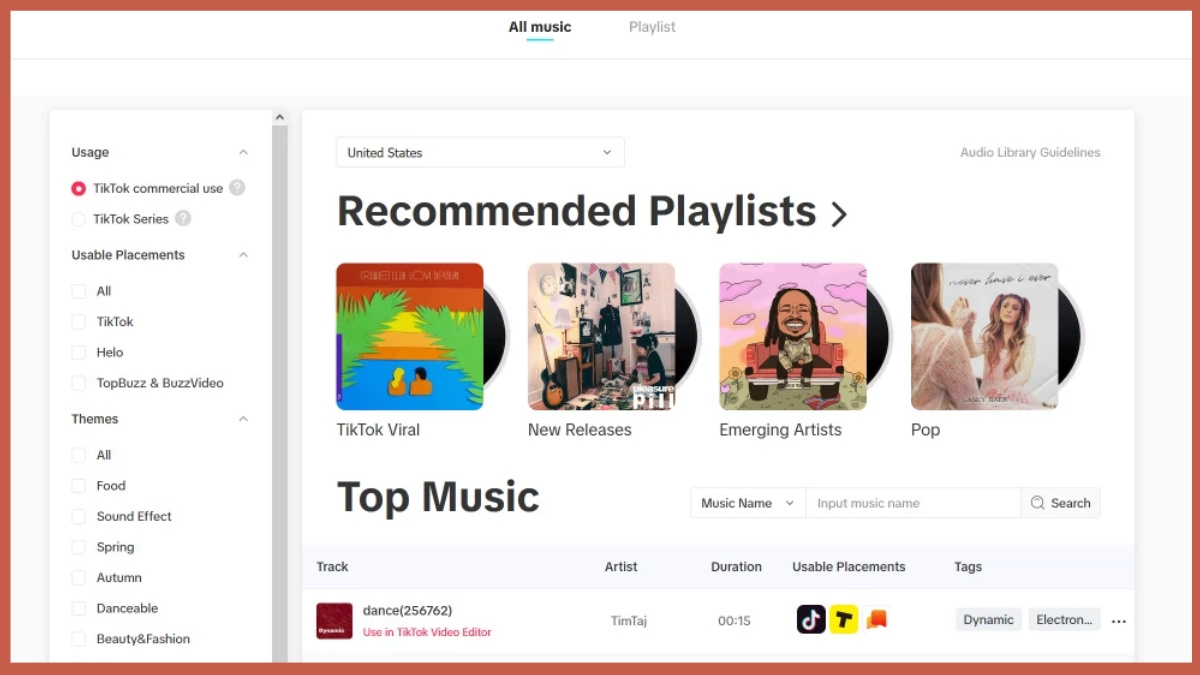Check All under Usable Placements
This screenshot has width=1200, height=675.
point(79,291)
